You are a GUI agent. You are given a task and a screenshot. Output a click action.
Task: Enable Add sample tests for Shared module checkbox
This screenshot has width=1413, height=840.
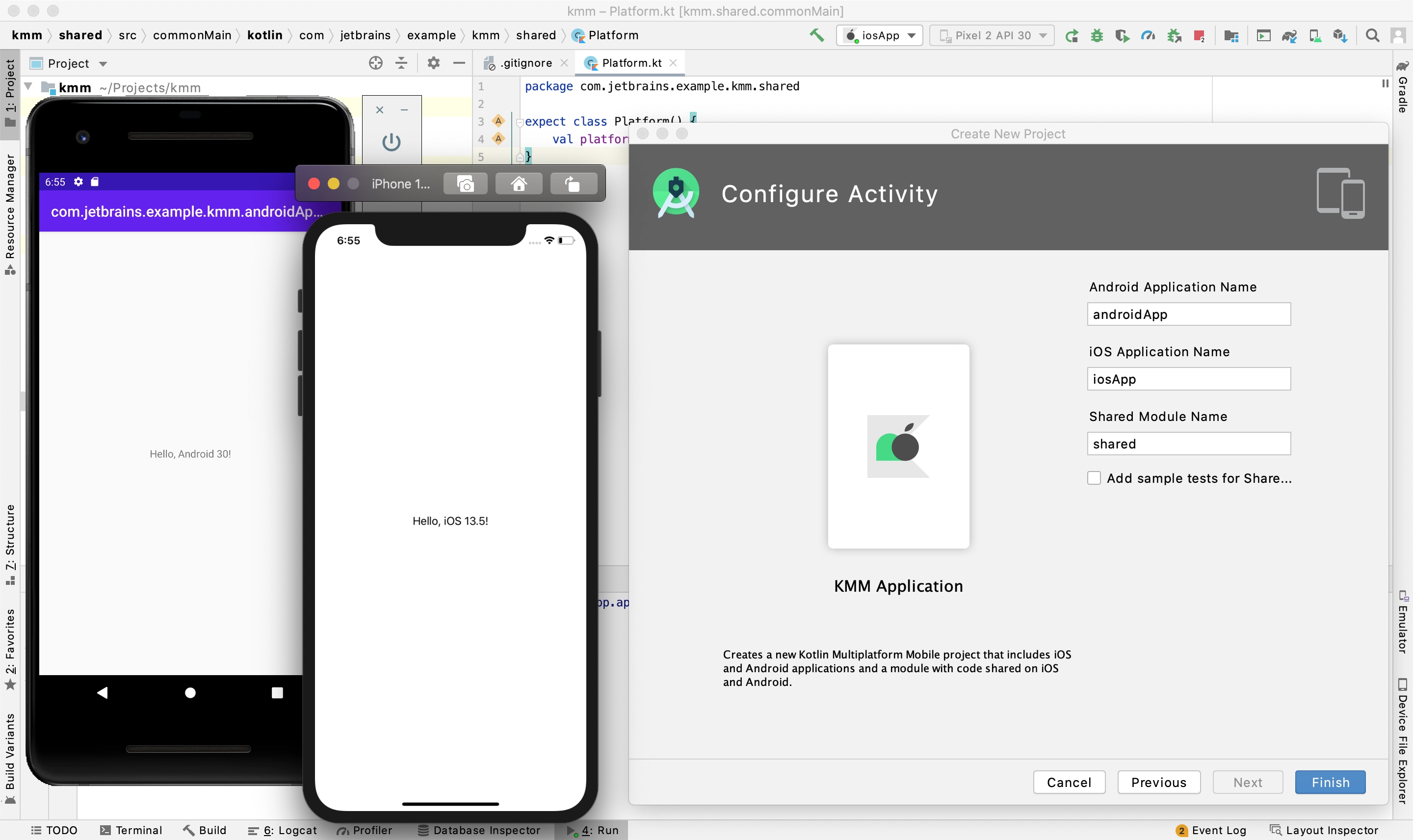pos(1094,478)
